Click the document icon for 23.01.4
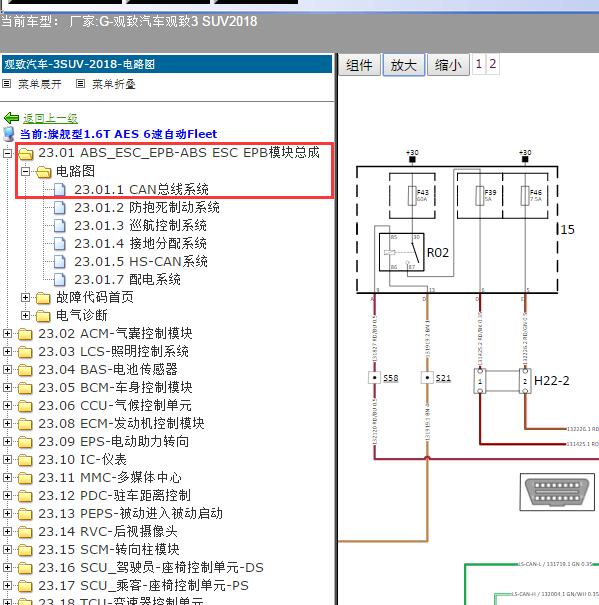Viewport: 599px width, 605px height. (x=59, y=243)
